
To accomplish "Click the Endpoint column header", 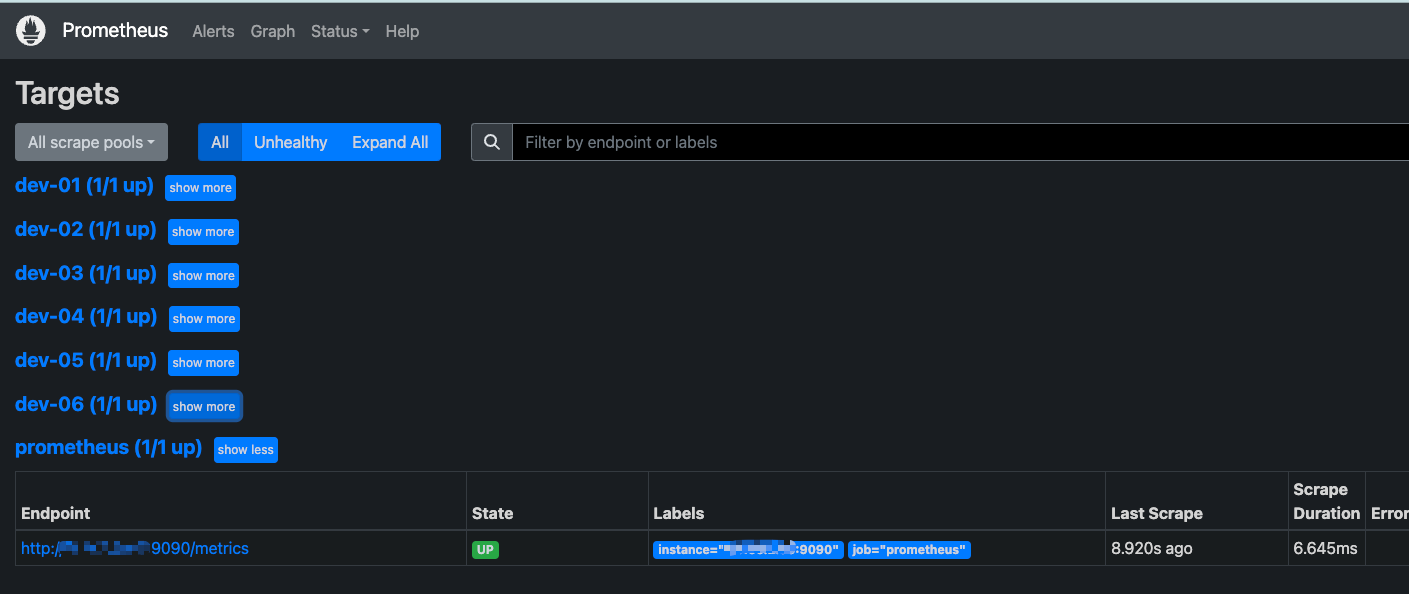I will click(x=56, y=513).
